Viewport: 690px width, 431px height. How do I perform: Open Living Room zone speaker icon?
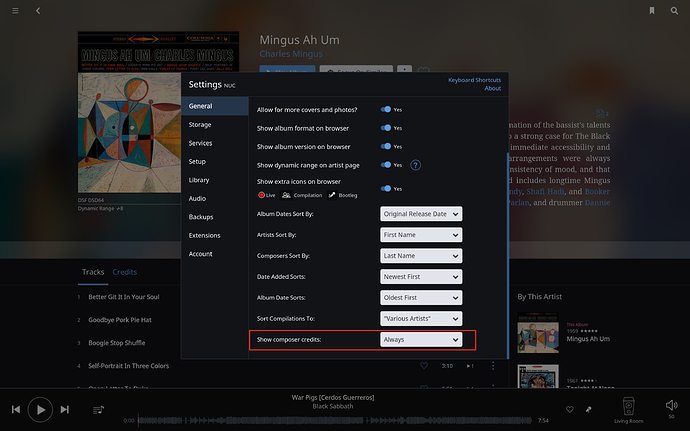[628, 406]
